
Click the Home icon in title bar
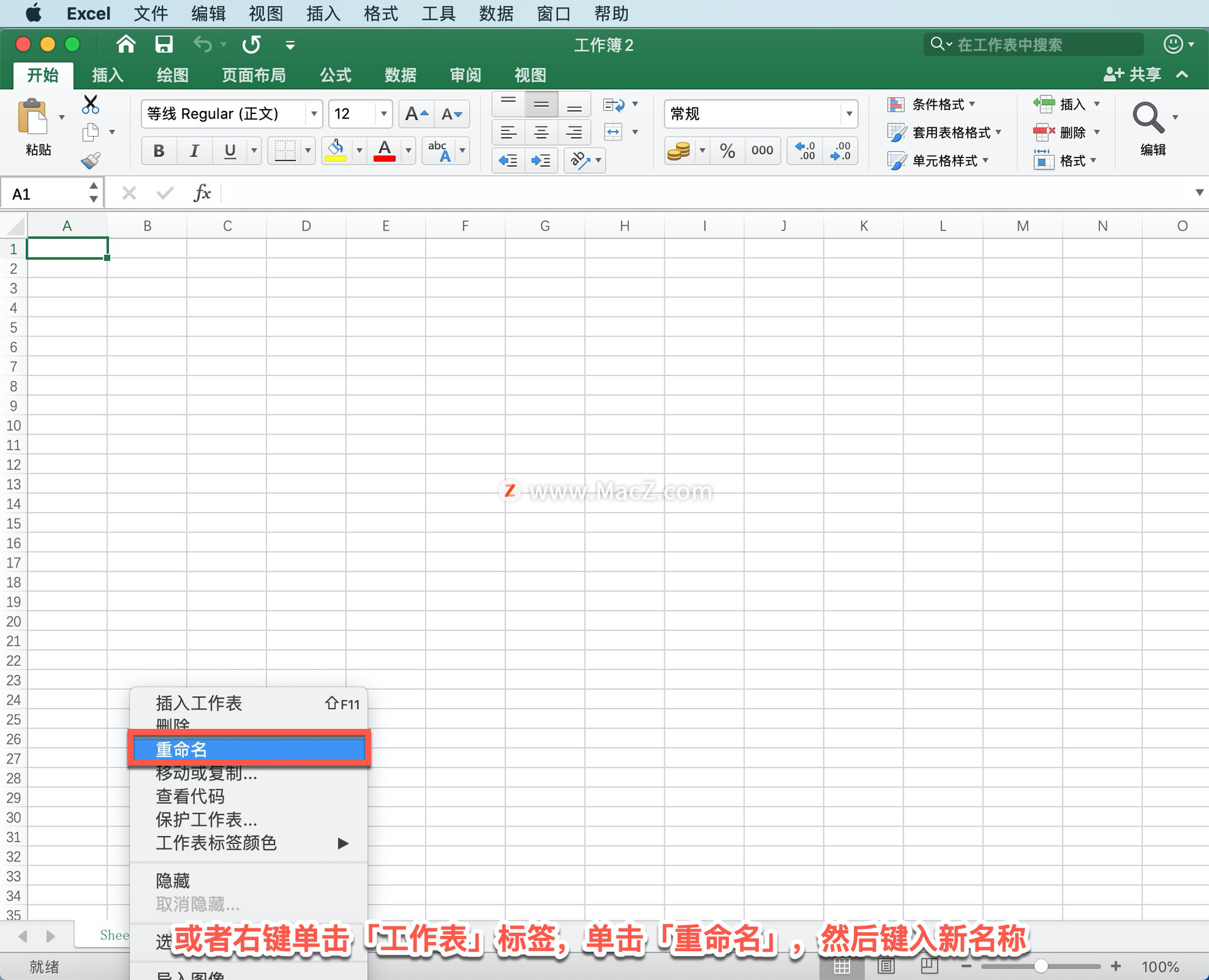(126, 44)
